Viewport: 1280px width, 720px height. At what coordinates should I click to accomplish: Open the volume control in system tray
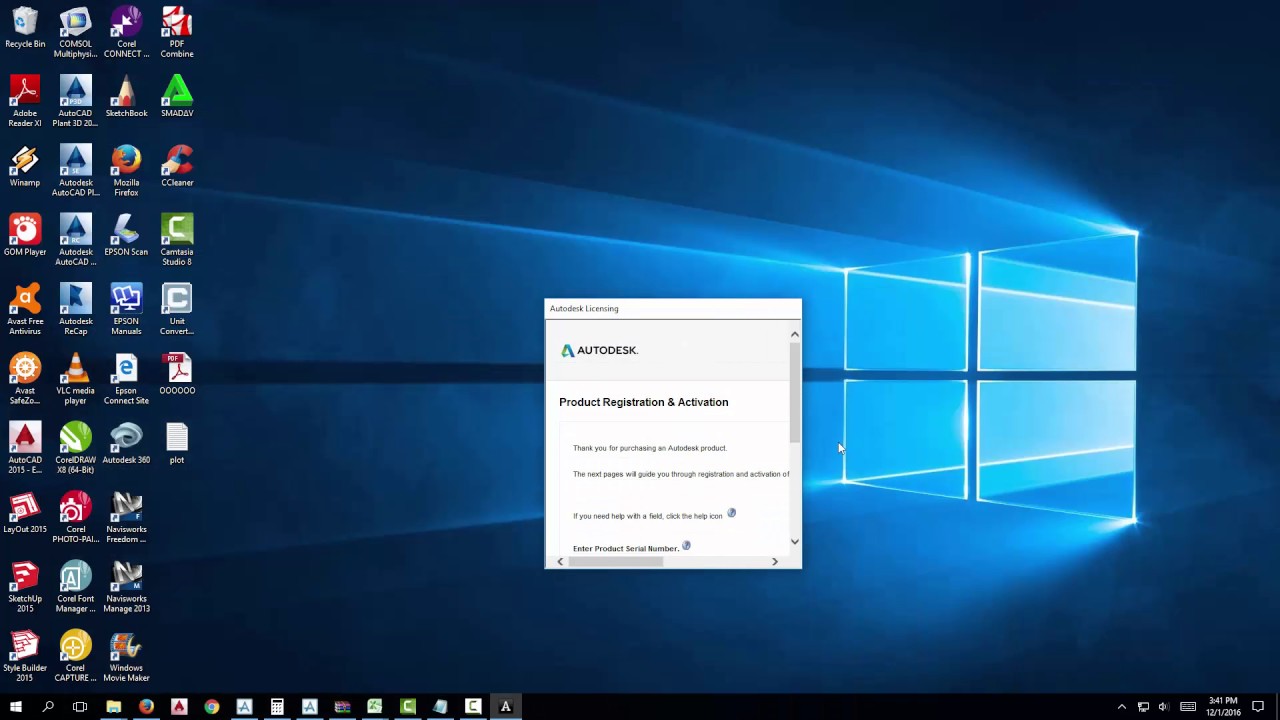[1163, 707]
